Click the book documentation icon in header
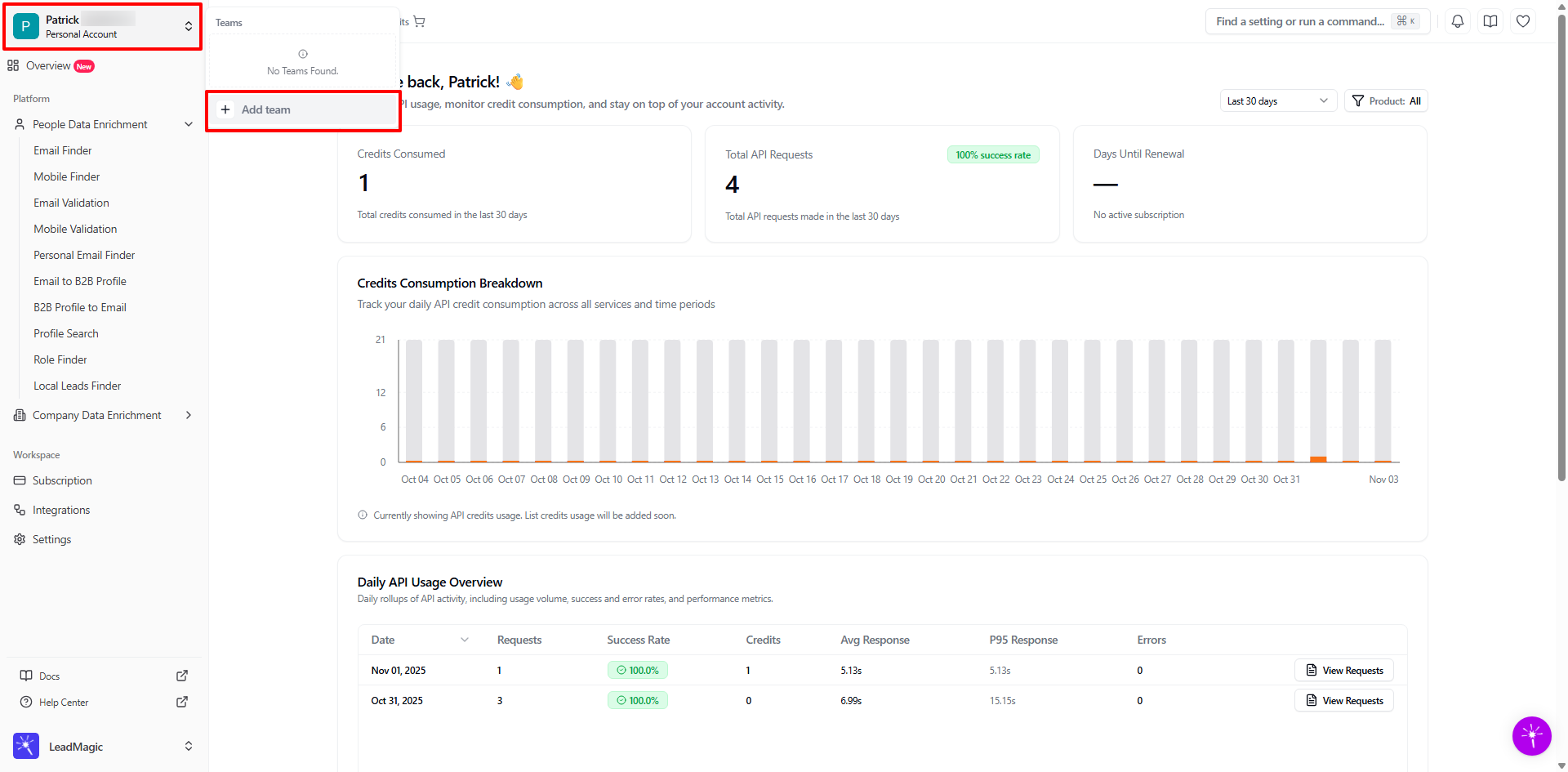Image resolution: width=1568 pixels, height=772 pixels. tap(1490, 21)
